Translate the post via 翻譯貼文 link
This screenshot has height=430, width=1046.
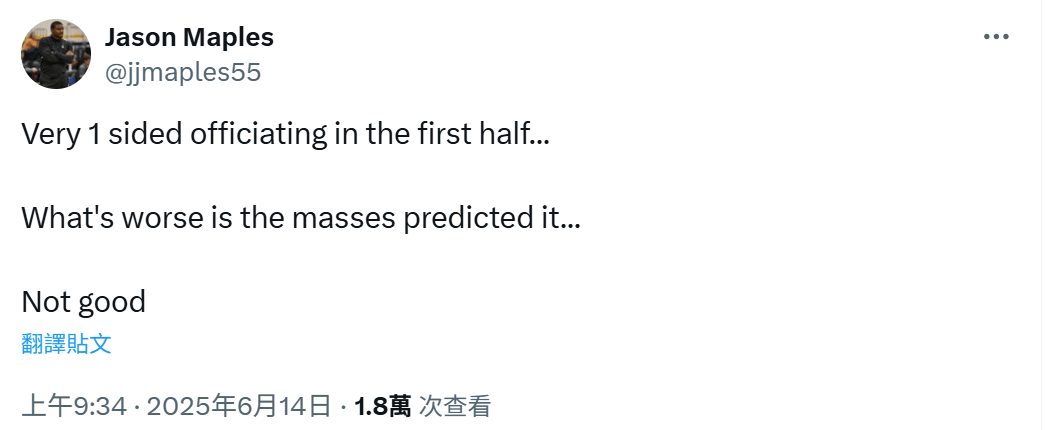pyautogui.click(x=66, y=344)
